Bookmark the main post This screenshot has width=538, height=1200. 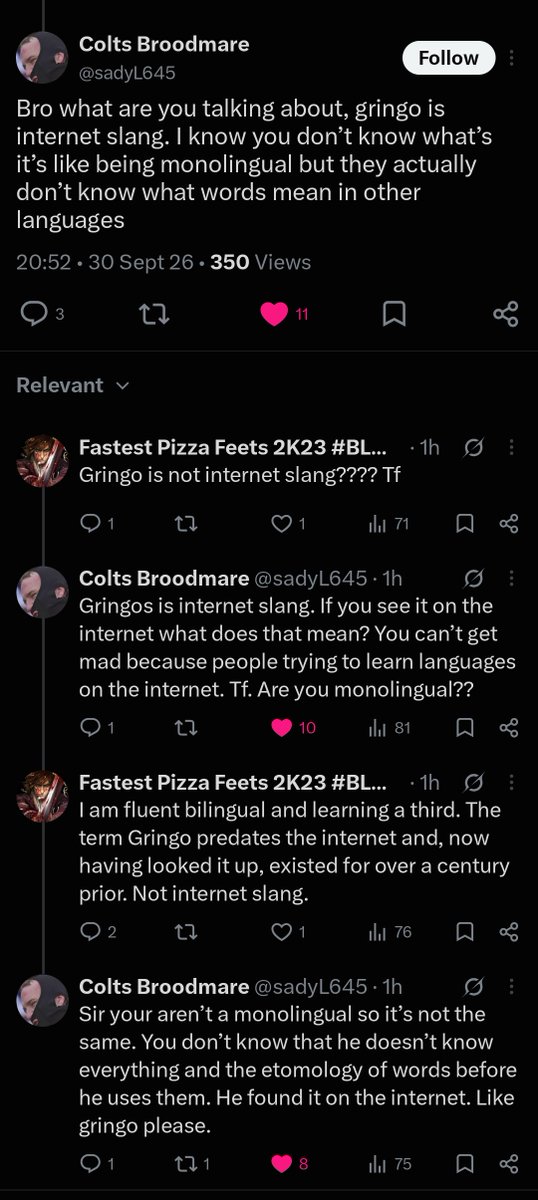point(394,315)
